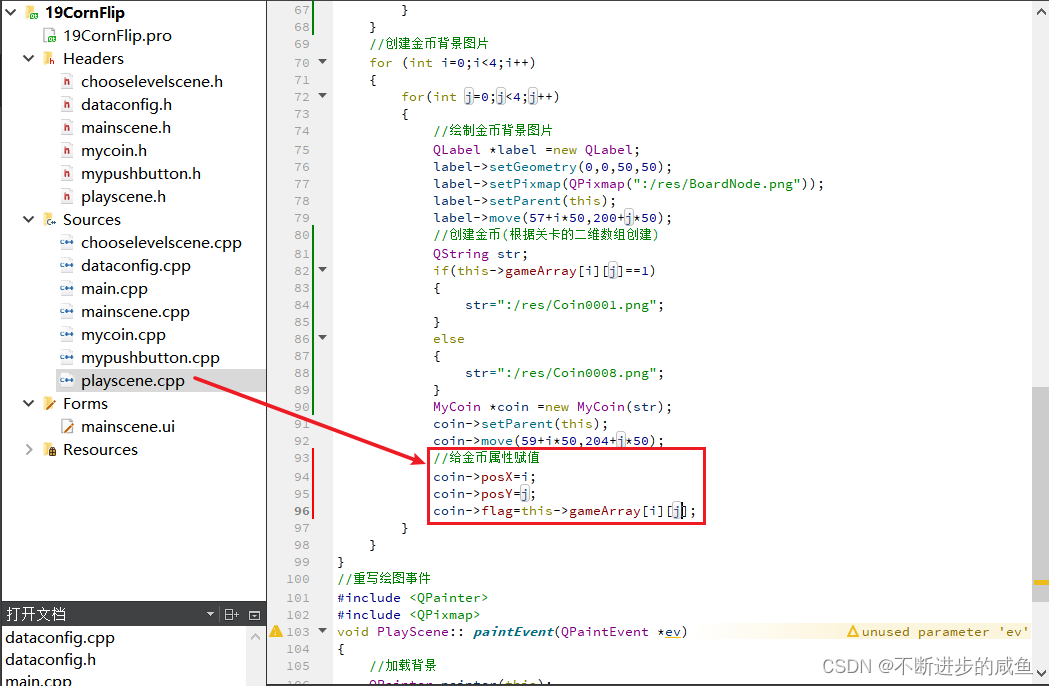Collapse the Forms folder
Viewport: 1049px width, 686px height.
tap(28, 404)
